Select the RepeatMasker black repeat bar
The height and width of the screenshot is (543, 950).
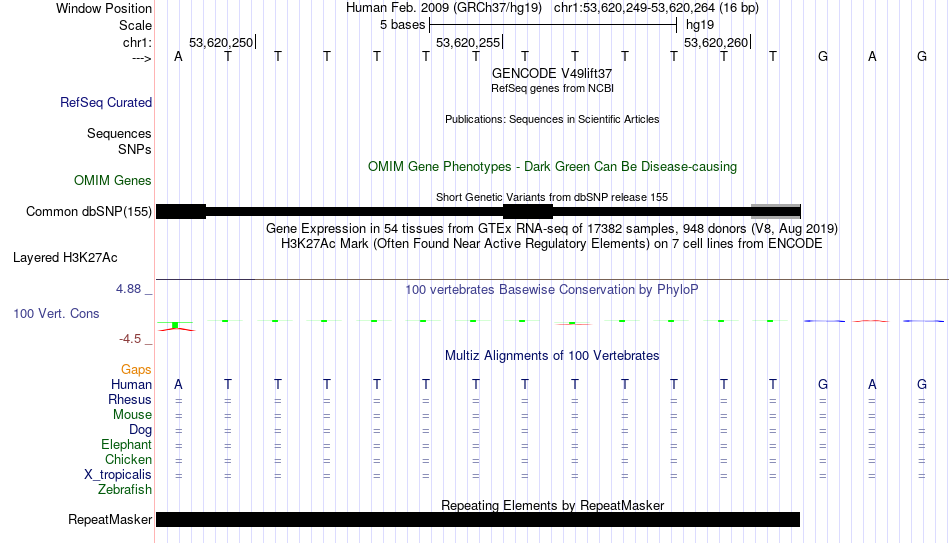pyautogui.click(x=478, y=519)
